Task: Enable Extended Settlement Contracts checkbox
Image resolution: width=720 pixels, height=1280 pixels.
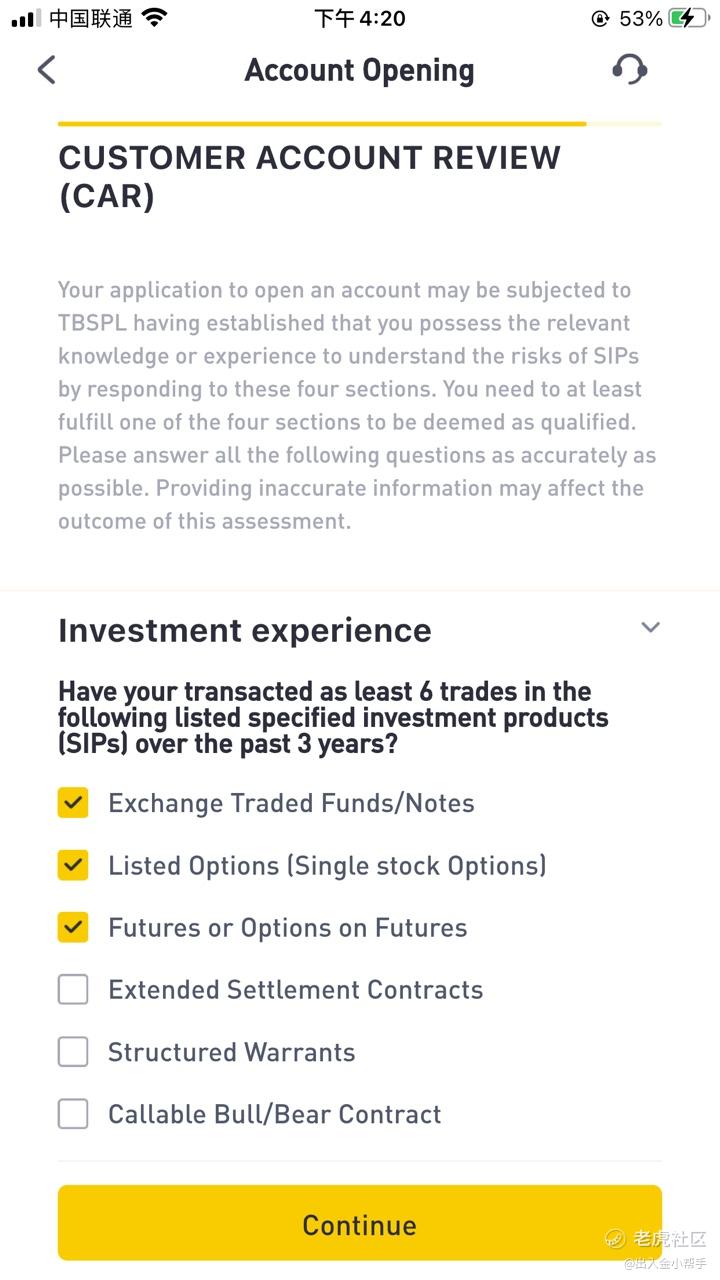Action: [73, 990]
